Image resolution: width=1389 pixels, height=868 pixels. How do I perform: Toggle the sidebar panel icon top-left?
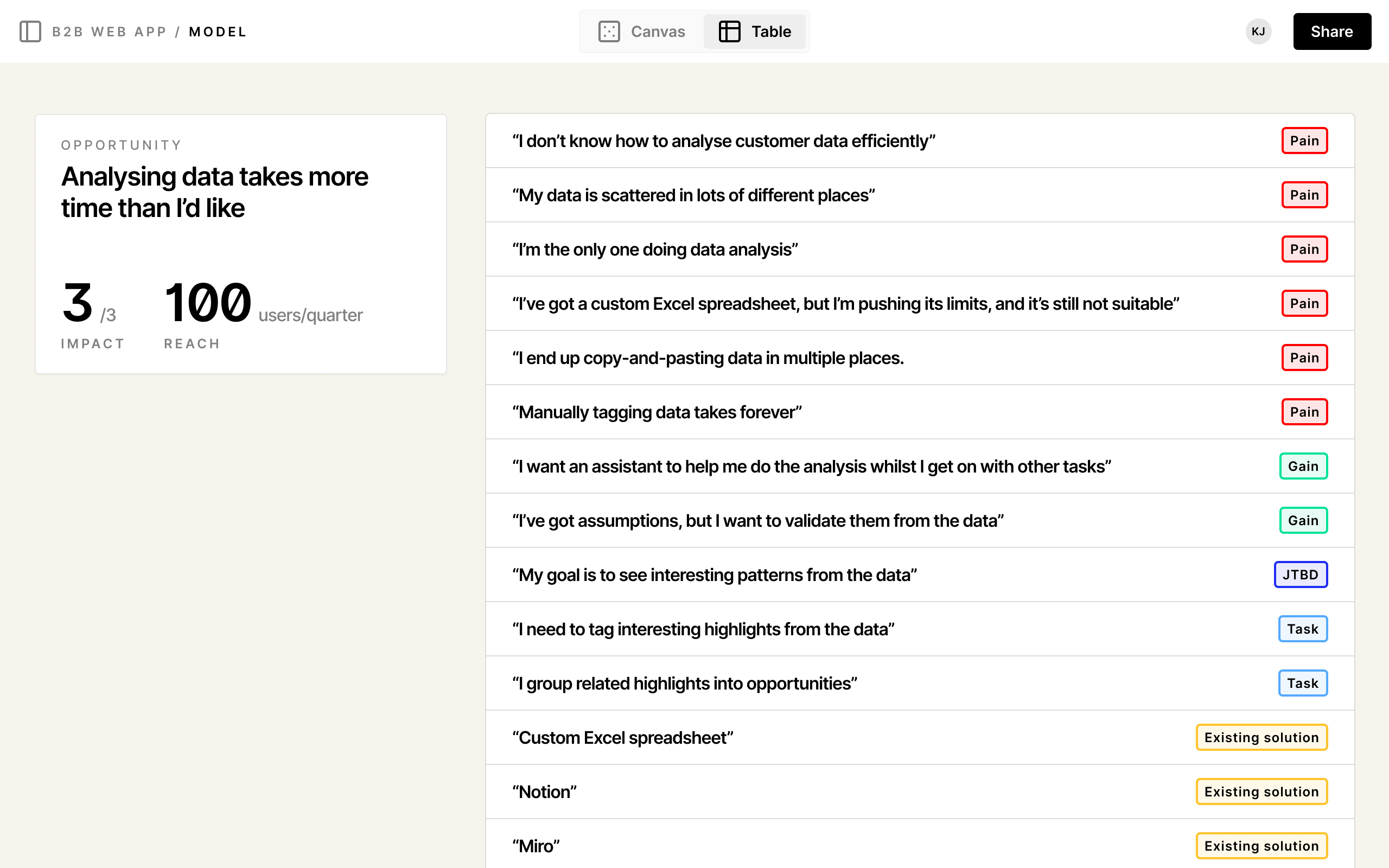(x=30, y=31)
